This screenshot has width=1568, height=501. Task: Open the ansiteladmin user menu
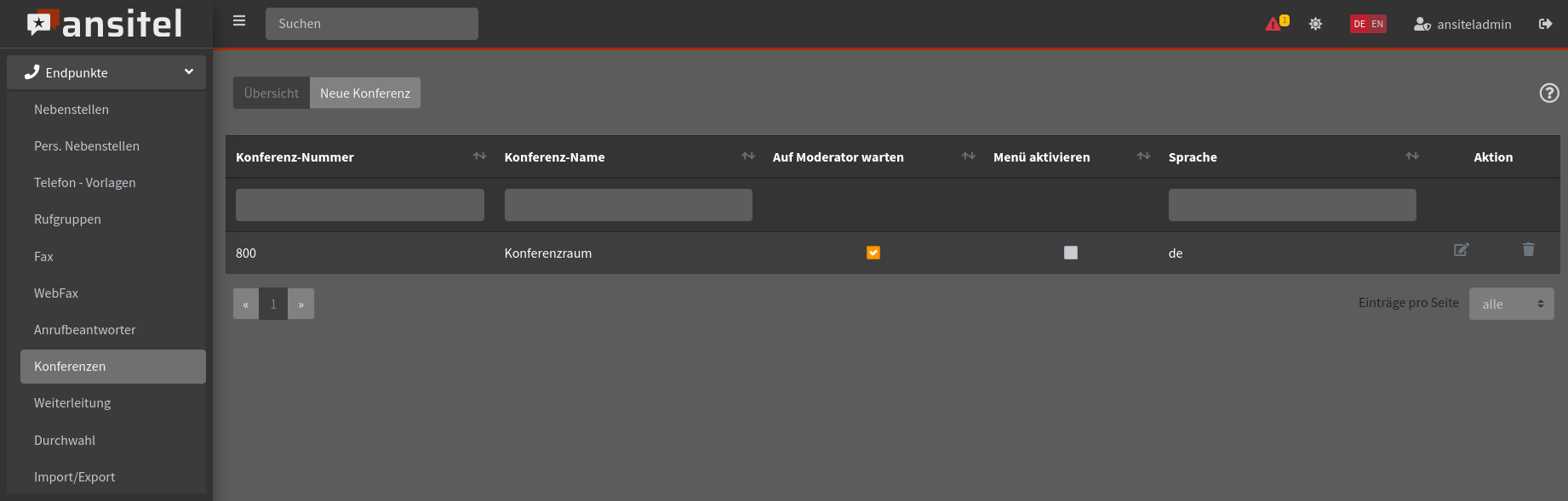coord(1462,24)
